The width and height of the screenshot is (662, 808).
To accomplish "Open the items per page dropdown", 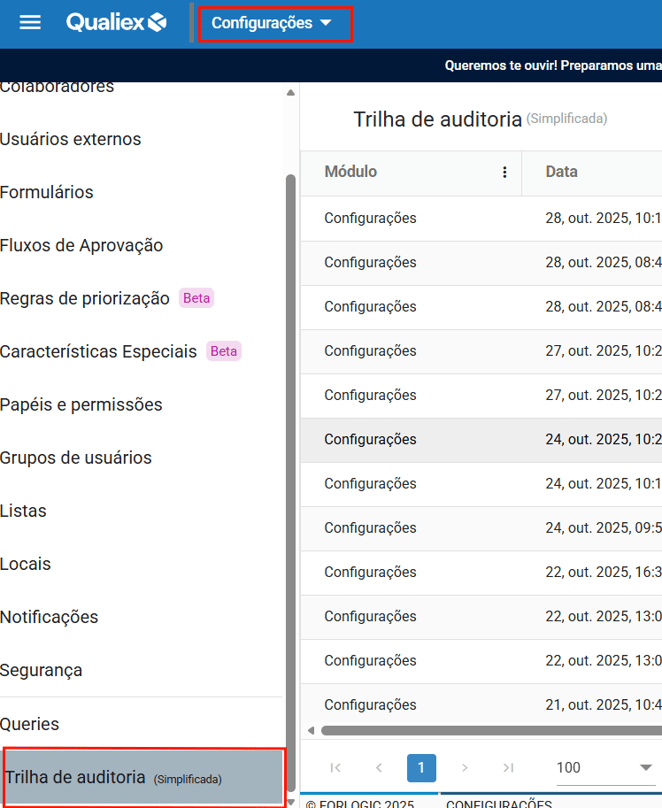I will (603, 768).
